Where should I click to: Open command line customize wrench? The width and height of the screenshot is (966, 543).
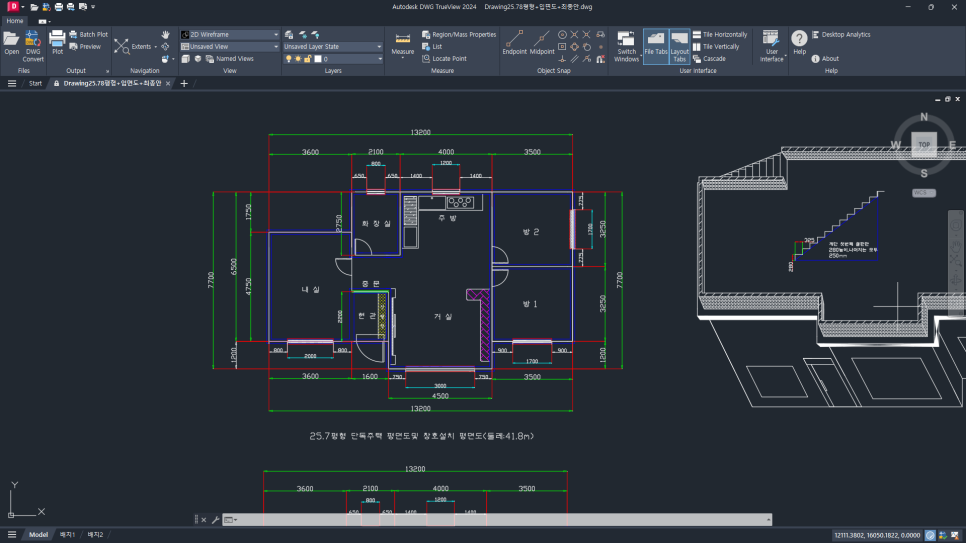[215, 520]
